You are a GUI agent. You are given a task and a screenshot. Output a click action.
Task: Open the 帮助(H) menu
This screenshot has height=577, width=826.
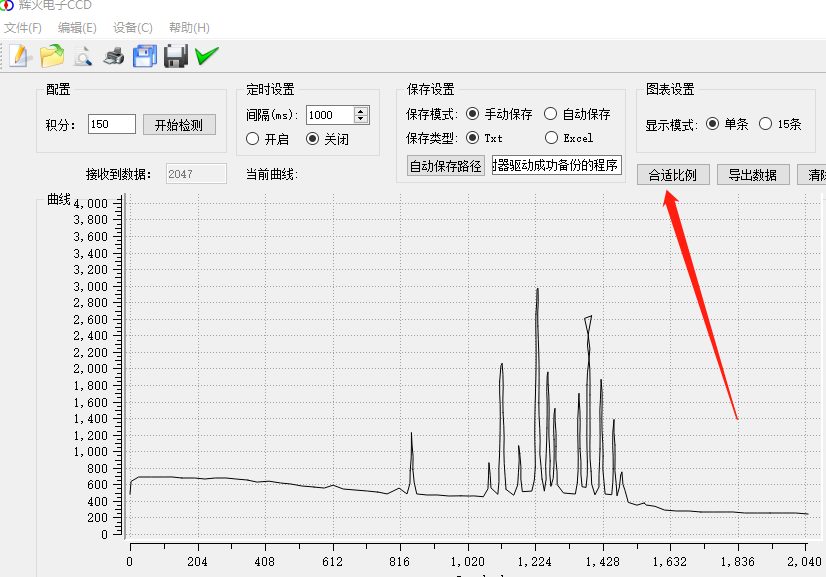click(189, 27)
